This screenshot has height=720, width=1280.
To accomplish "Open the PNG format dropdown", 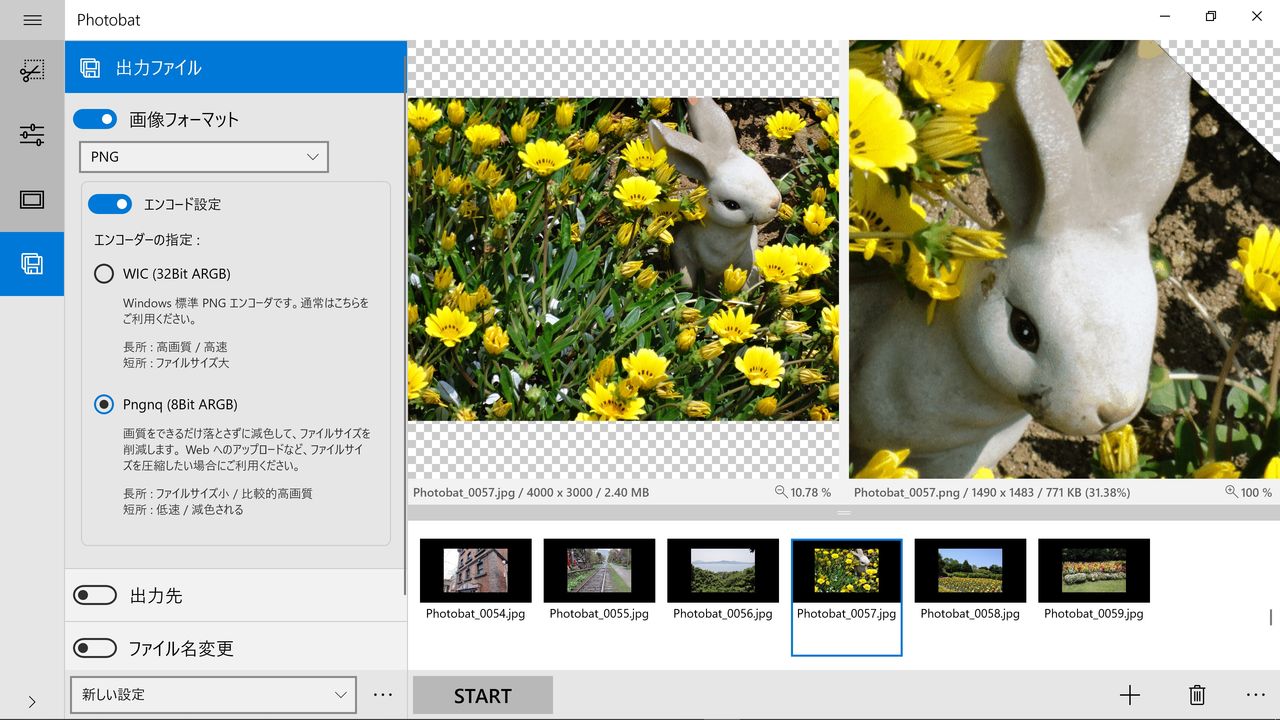I will click(204, 157).
